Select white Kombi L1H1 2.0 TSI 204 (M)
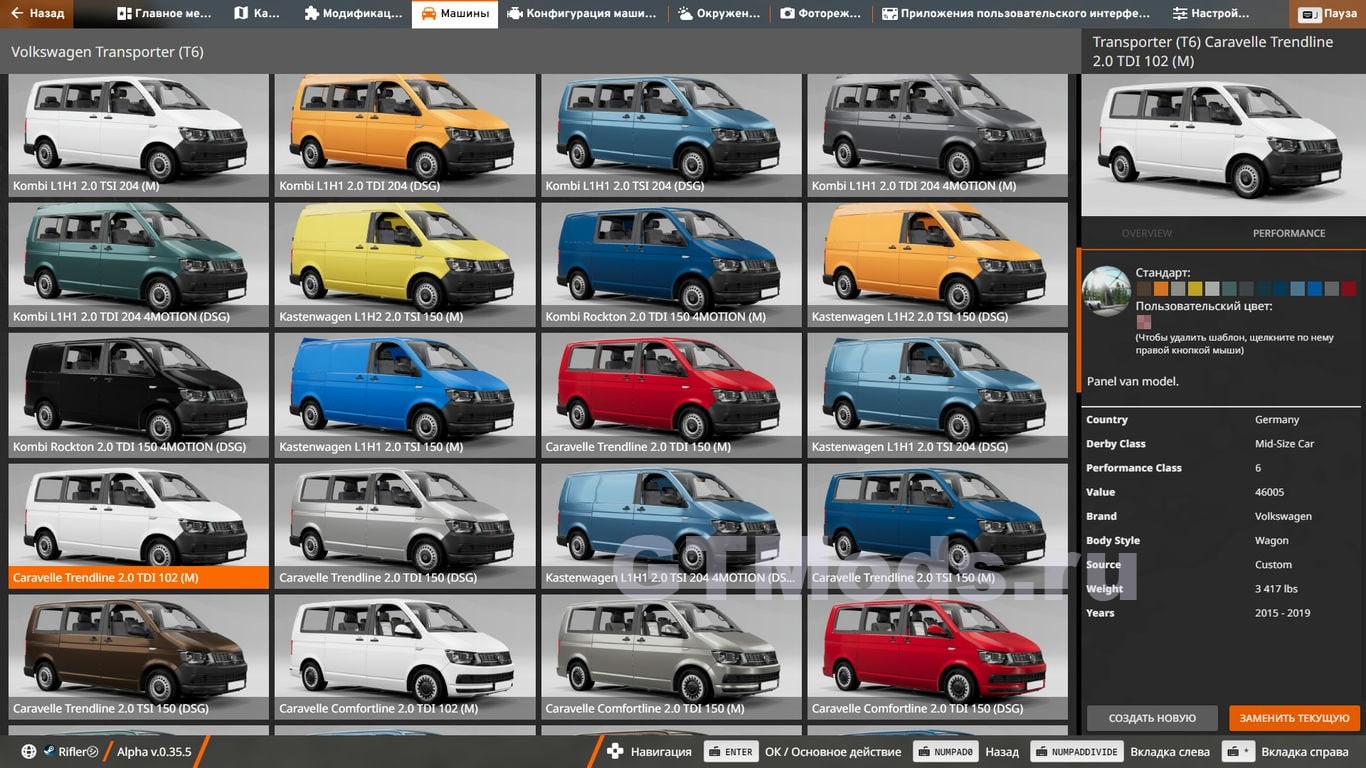 coord(139,135)
